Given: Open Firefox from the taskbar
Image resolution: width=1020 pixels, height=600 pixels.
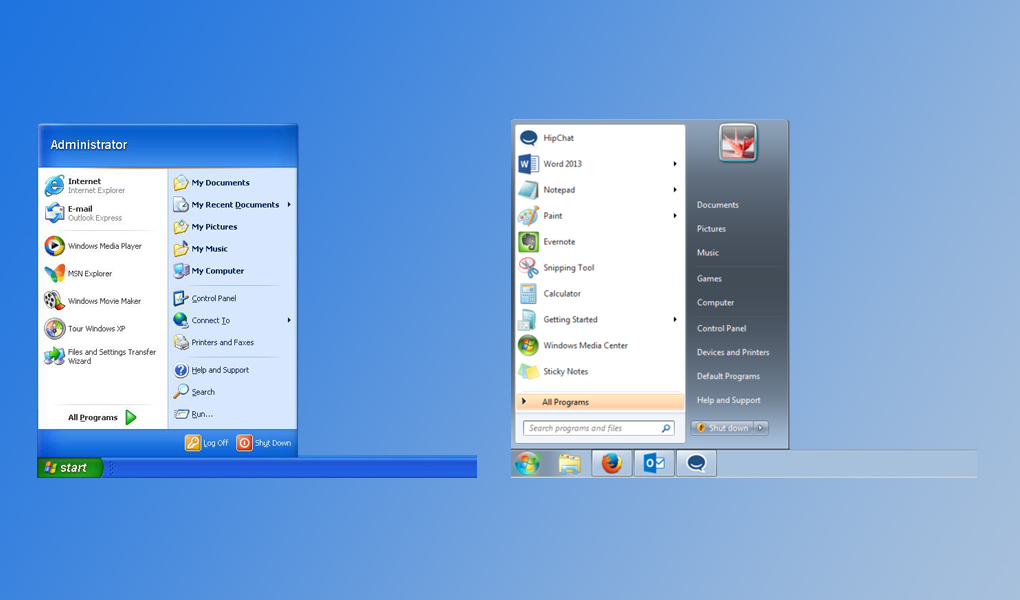Looking at the screenshot, I should tap(611, 463).
